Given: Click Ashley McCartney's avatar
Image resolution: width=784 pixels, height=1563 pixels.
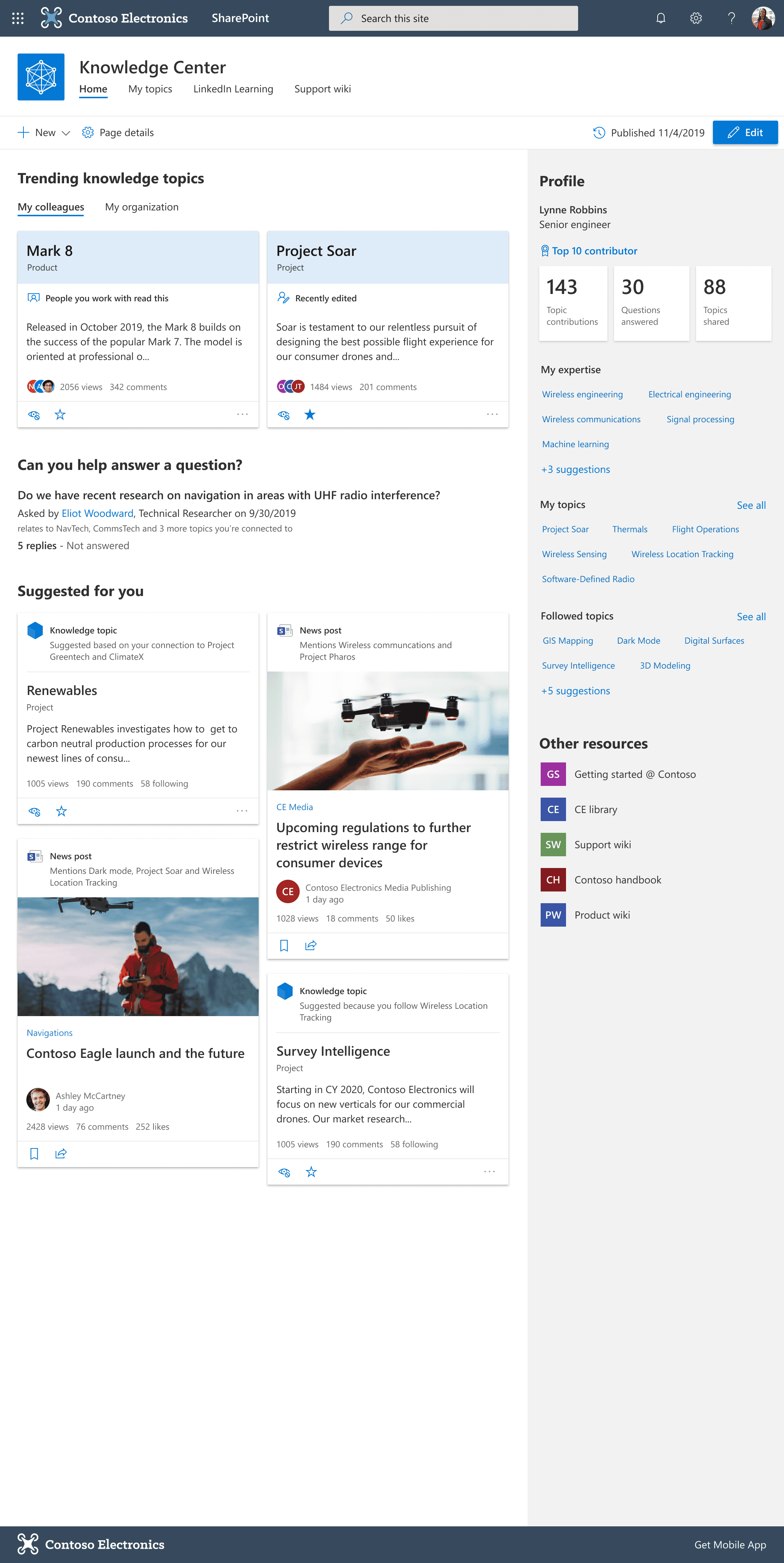Looking at the screenshot, I should click(x=38, y=1099).
